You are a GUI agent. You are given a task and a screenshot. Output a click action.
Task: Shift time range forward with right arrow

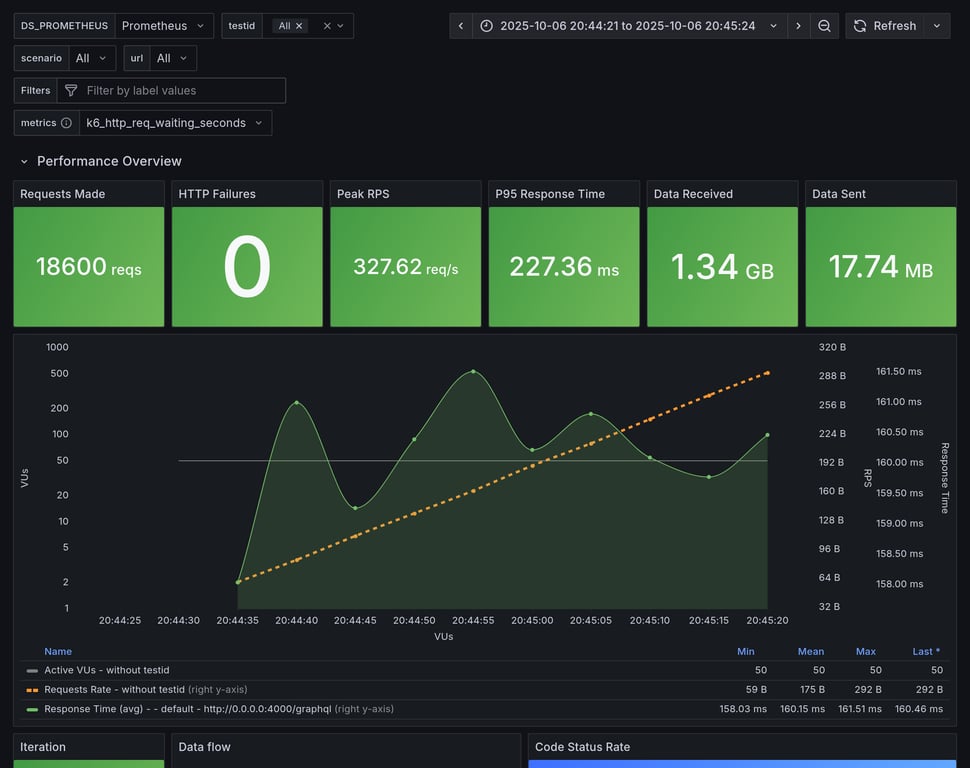click(798, 26)
